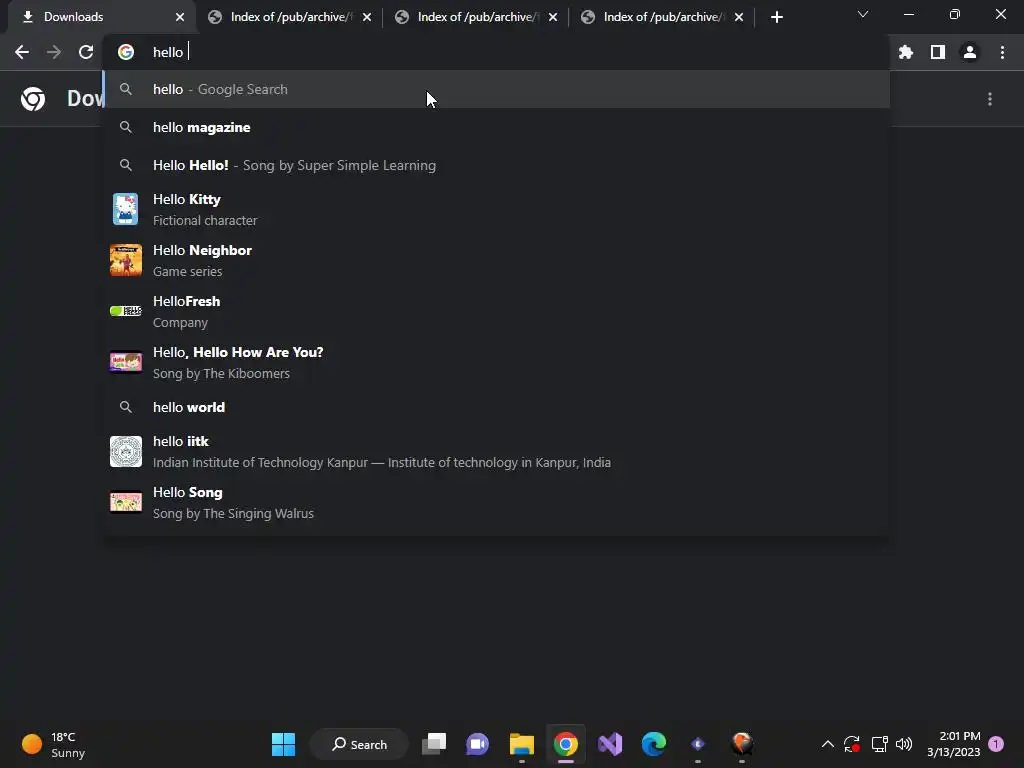Screen dimensions: 1024x768
Task: Choose Hello Kitty fictional character suggestion
Action: [496, 210]
